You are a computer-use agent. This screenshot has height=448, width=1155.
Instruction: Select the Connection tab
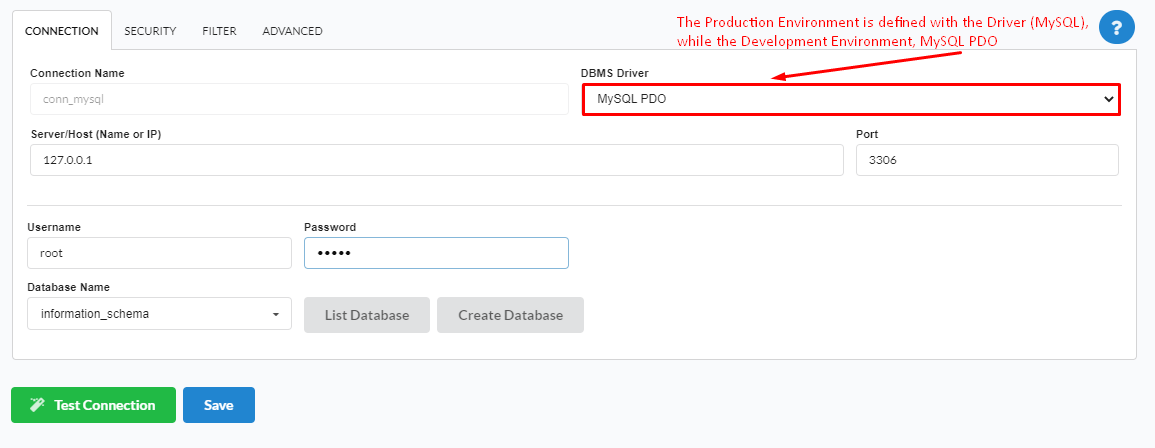[x=62, y=31]
